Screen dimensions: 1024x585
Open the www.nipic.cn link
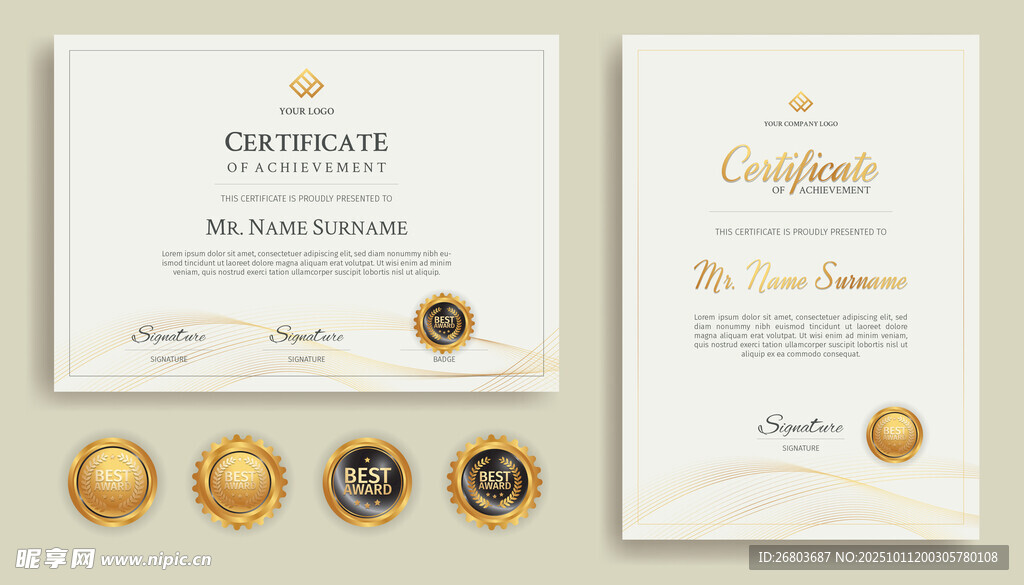pos(156,560)
